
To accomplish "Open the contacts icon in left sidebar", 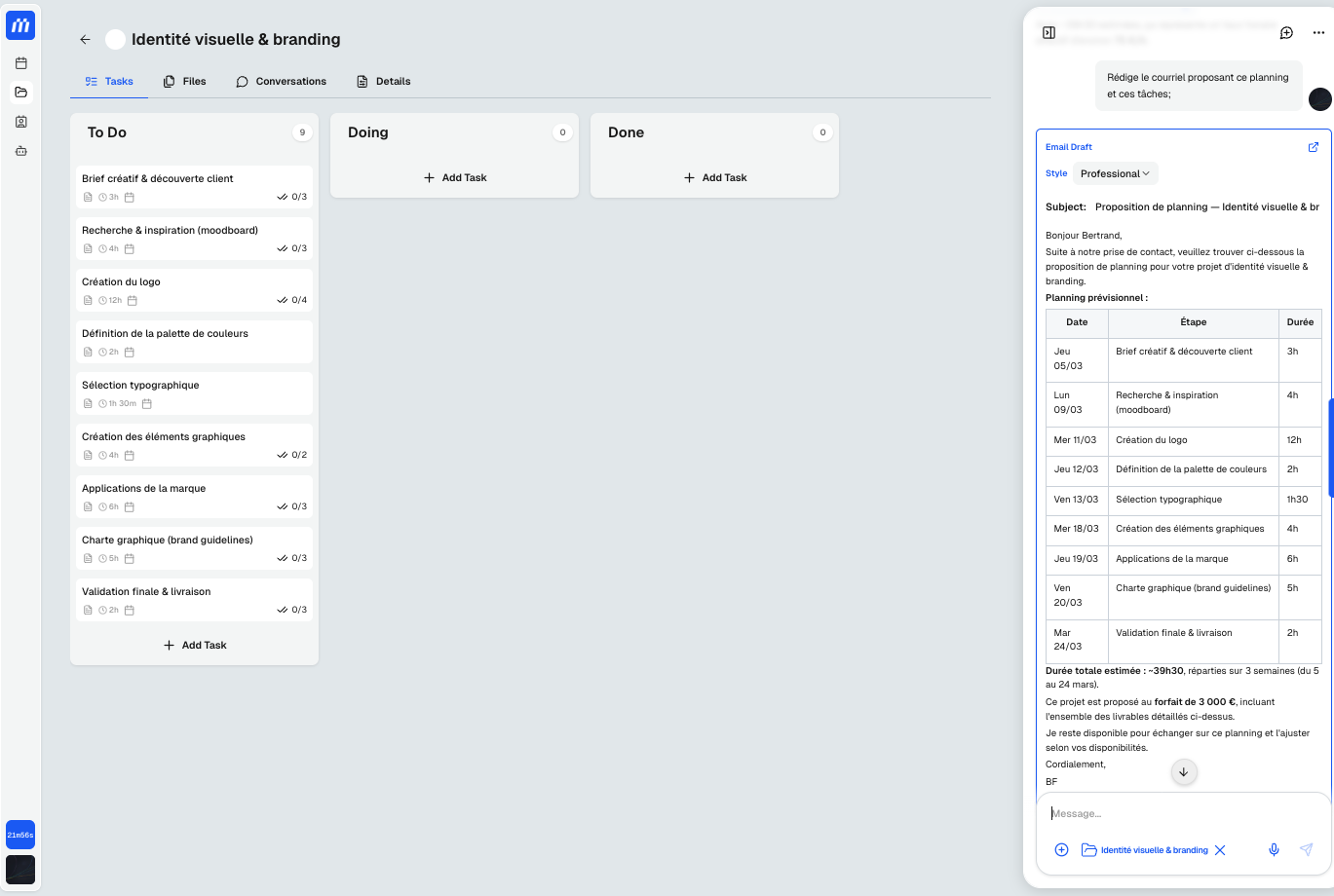I will [x=21, y=122].
